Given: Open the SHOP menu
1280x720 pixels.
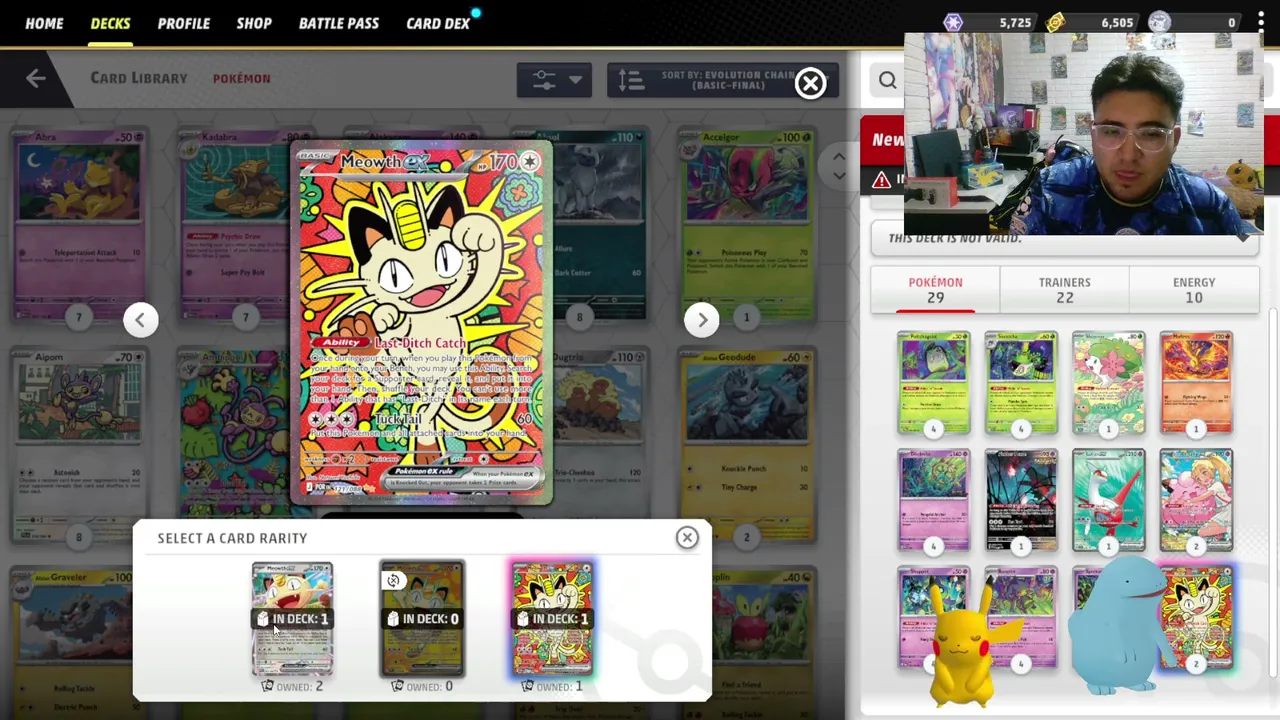Looking at the screenshot, I should tap(254, 23).
